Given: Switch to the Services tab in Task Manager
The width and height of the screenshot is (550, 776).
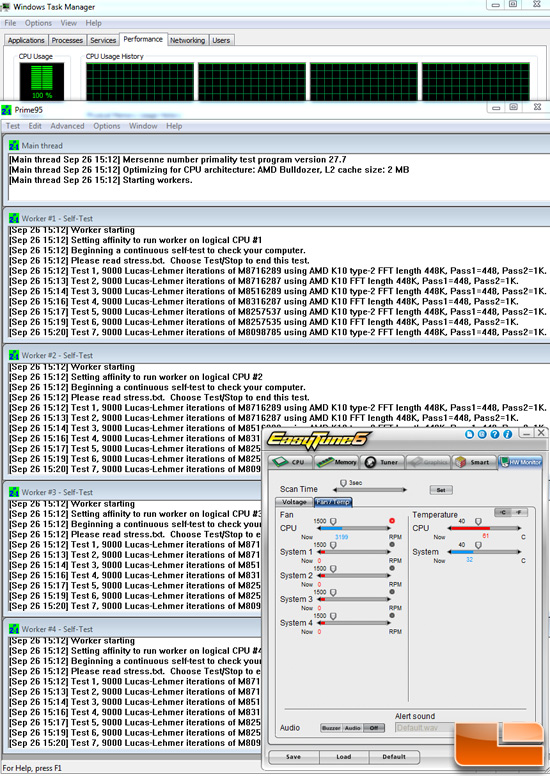Looking at the screenshot, I should pyautogui.click(x=103, y=40).
